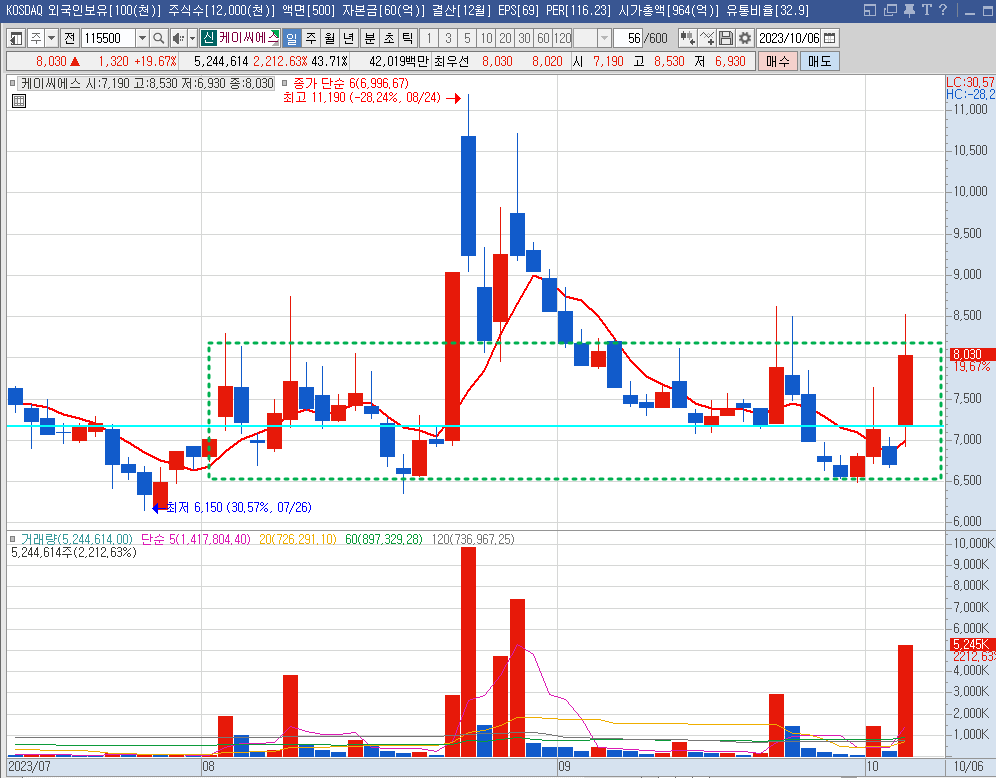The image size is (996, 778).
Task: Click small square marker before 종가 단순 legend
Action: click(x=285, y=83)
